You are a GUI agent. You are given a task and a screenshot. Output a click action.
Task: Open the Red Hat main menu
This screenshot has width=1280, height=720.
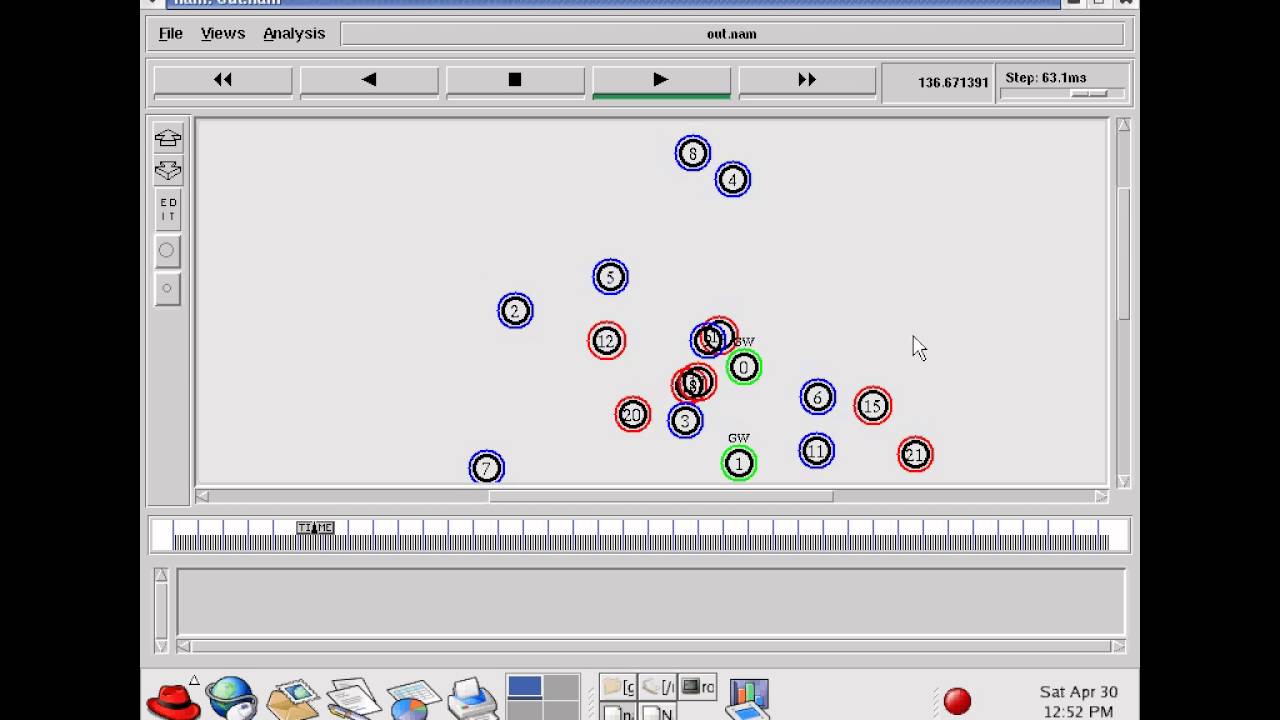[x=173, y=698]
